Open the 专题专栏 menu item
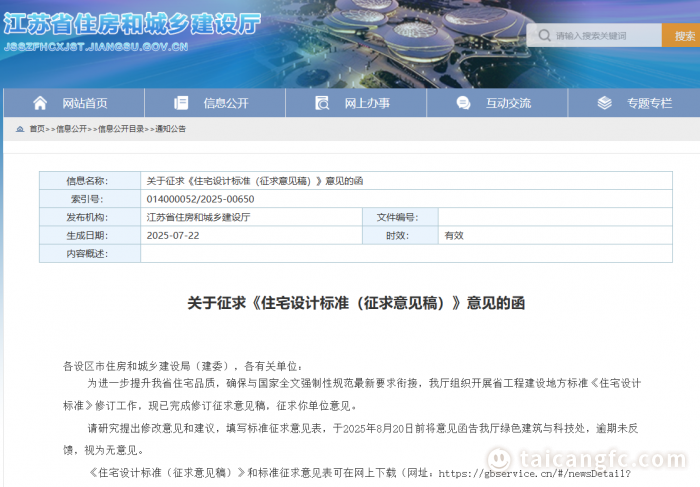Viewport: 700px width, 487px height. [x=649, y=103]
